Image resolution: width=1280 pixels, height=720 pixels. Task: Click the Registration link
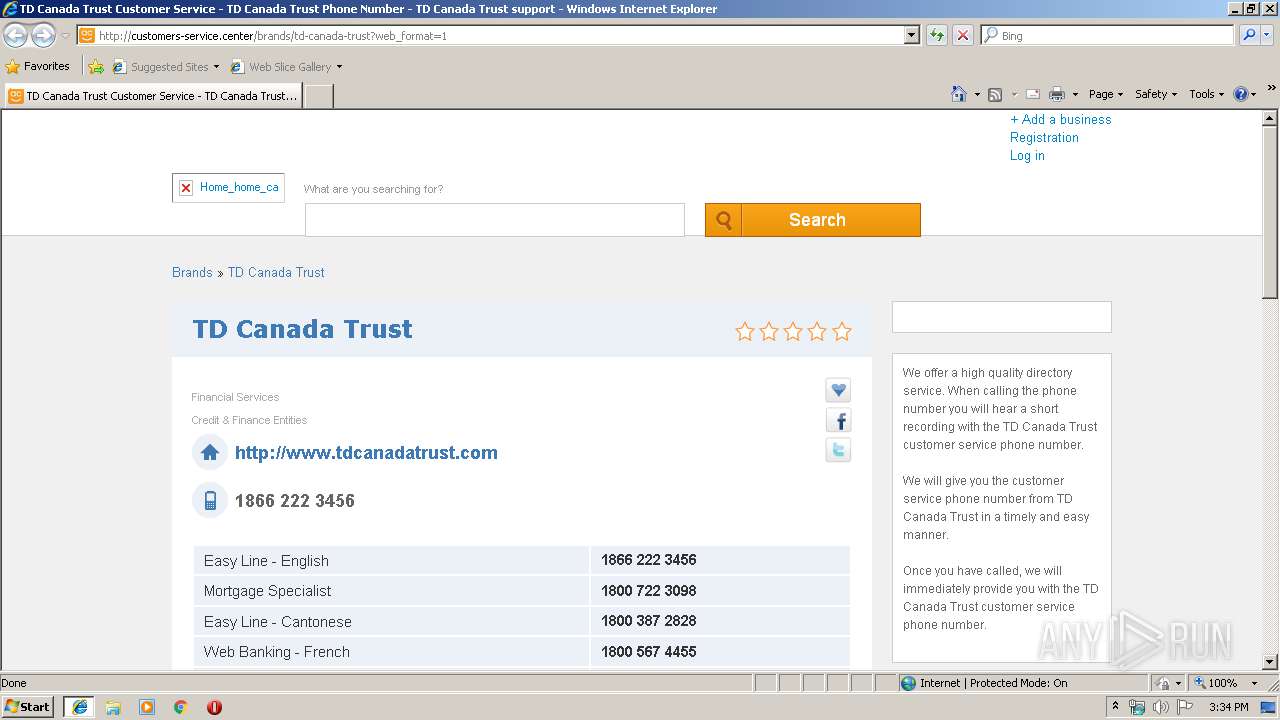pos(1044,137)
